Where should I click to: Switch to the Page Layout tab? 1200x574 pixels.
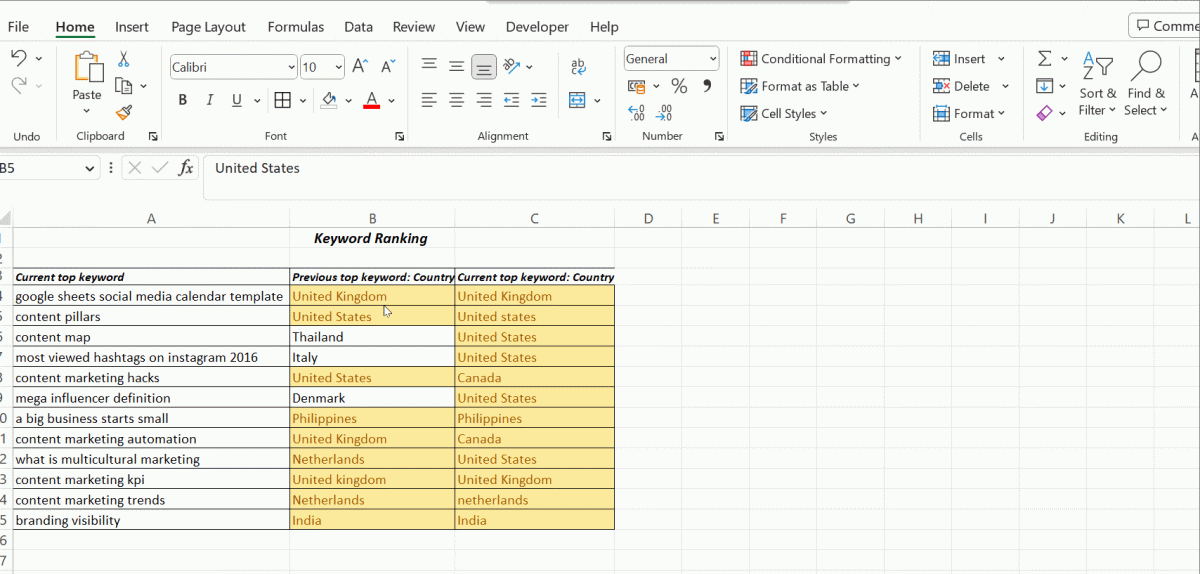[x=208, y=27]
